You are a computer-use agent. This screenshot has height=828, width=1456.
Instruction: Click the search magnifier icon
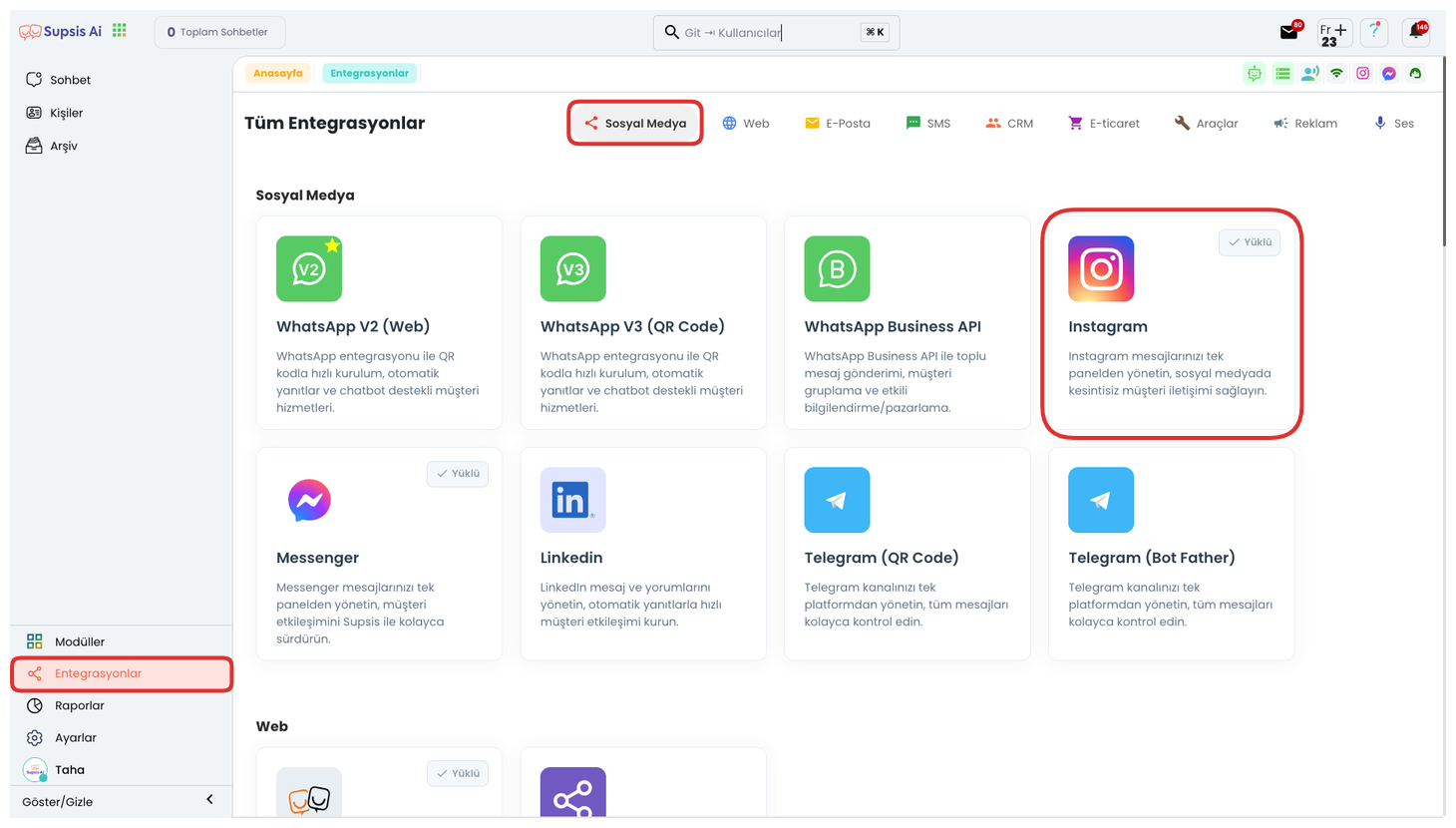click(672, 32)
